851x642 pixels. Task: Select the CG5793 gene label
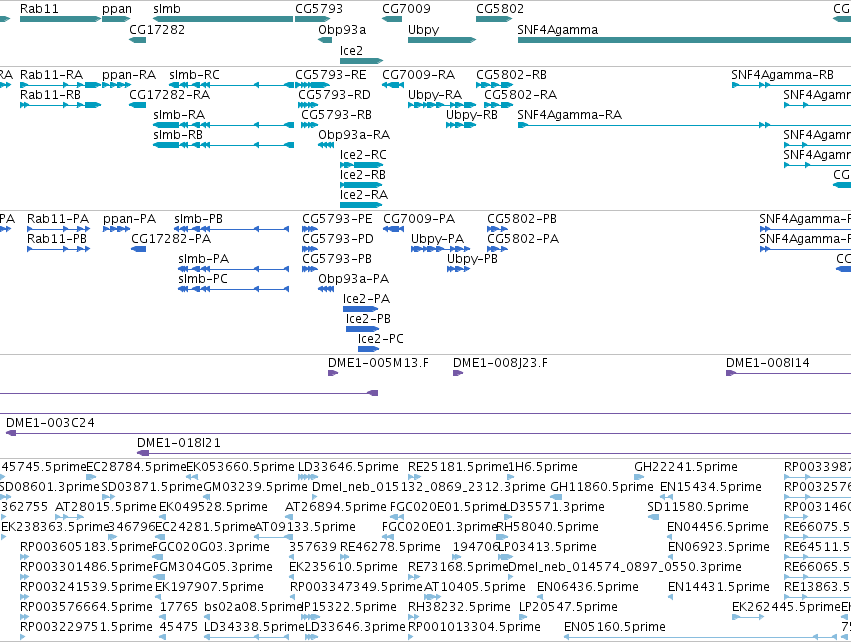pos(319,9)
